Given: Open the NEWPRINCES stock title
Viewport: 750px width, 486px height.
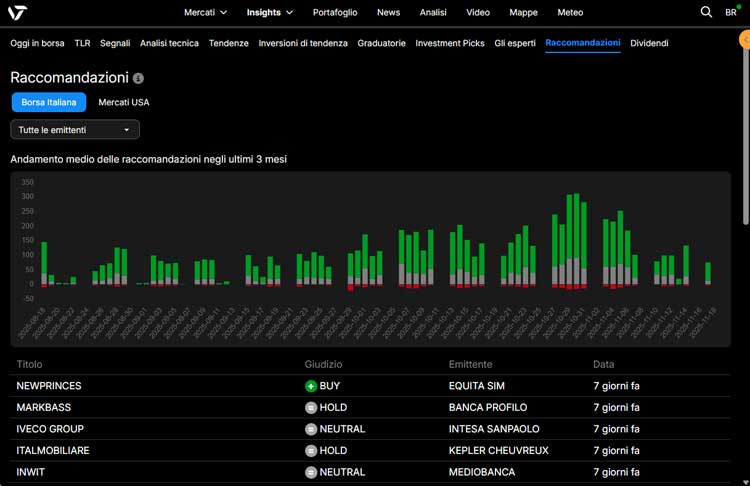Looking at the screenshot, I should tap(49, 385).
